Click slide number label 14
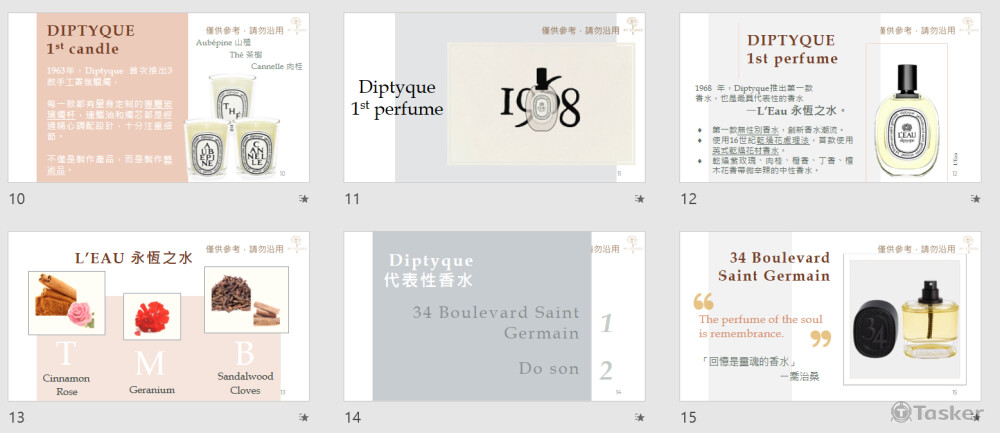Image resolution: width=1000 pixels, height=433 pixels. click(x=353, y=418)
